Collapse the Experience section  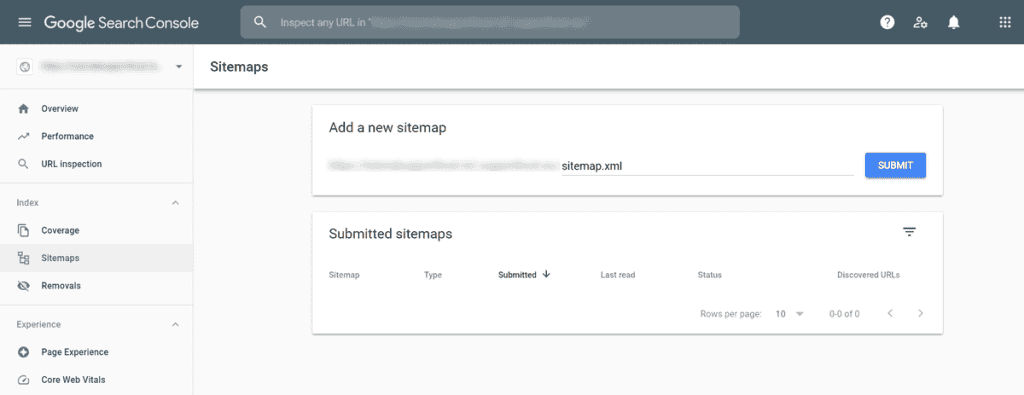pos(175,324)
